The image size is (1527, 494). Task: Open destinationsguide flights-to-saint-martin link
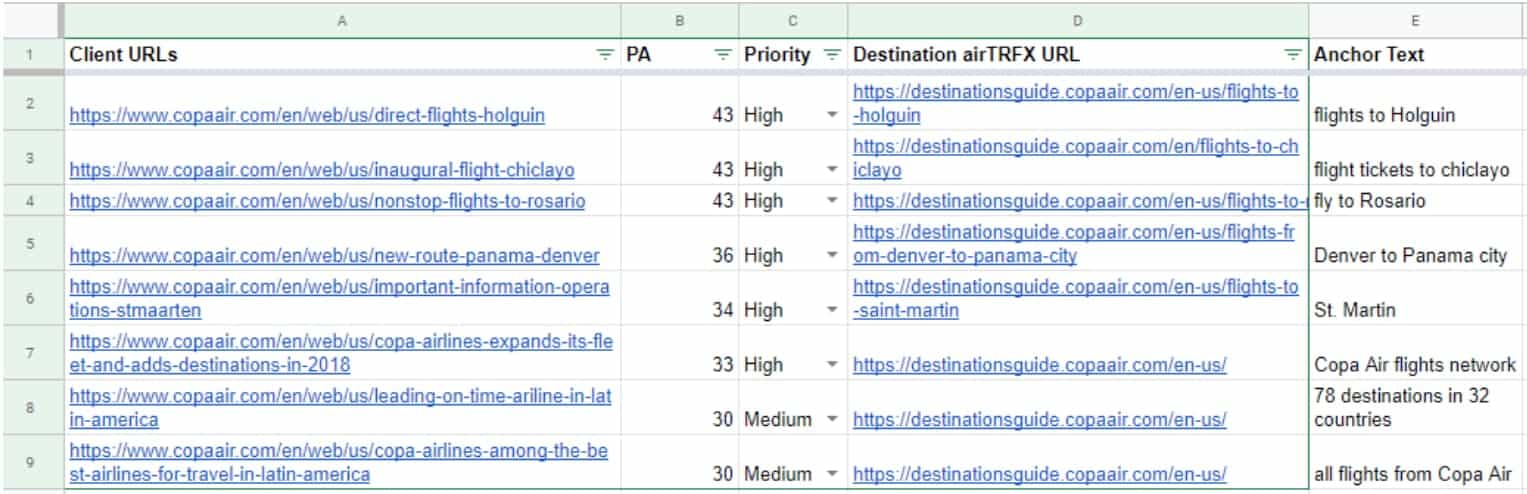click(1076, 298)
